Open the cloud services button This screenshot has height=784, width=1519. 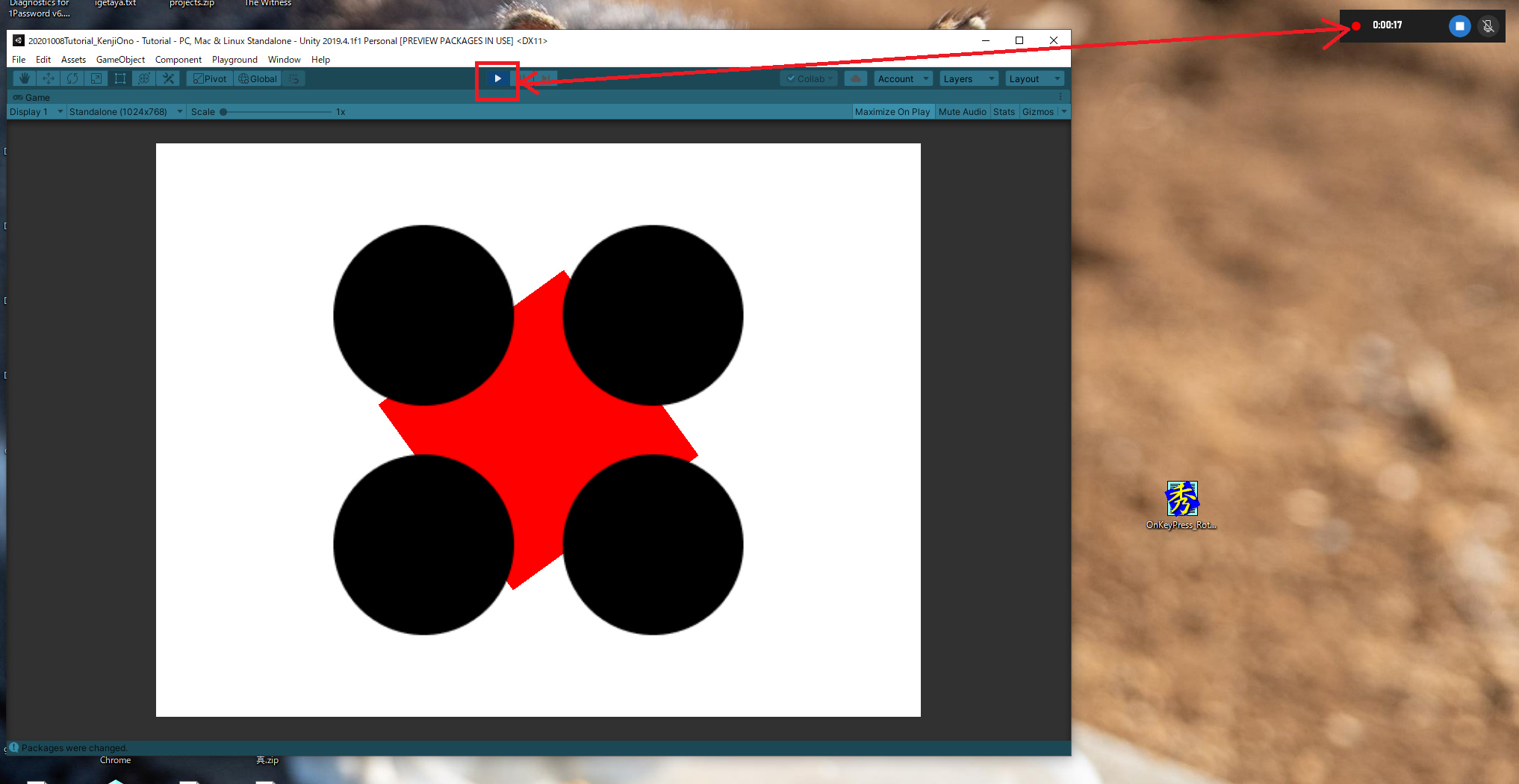pos(856,78)
